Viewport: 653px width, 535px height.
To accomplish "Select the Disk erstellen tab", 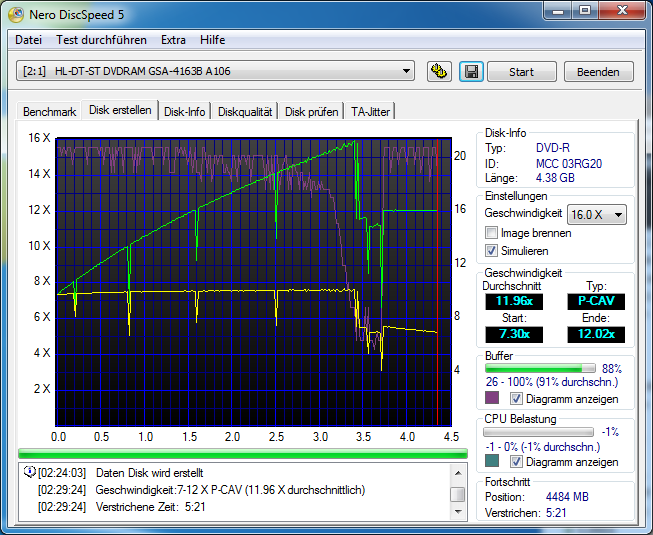I will click(x=120, y=110).
